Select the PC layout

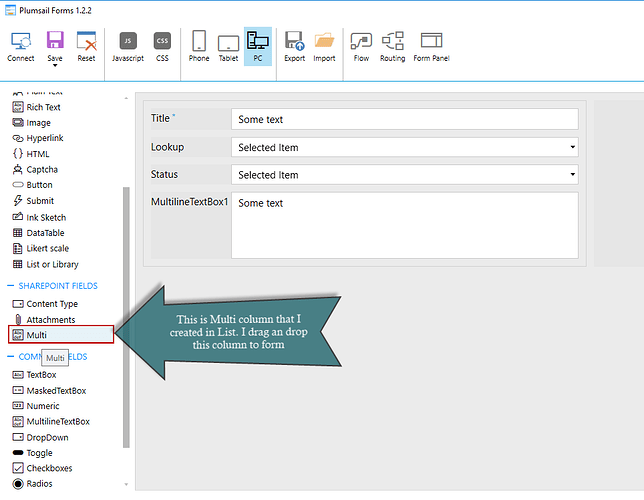pyautogui.click(x=258, y=47)
